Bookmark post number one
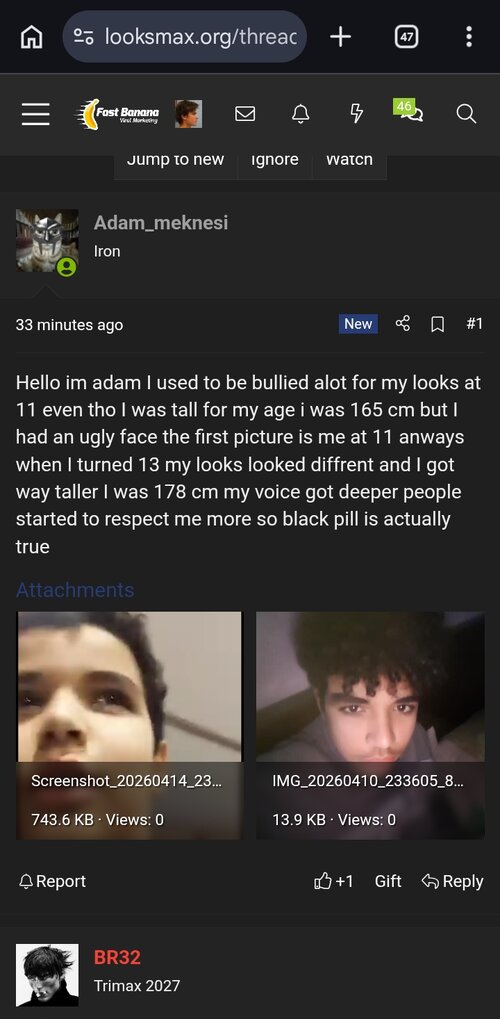This screenshot has height=1019, width=500. 438,324
